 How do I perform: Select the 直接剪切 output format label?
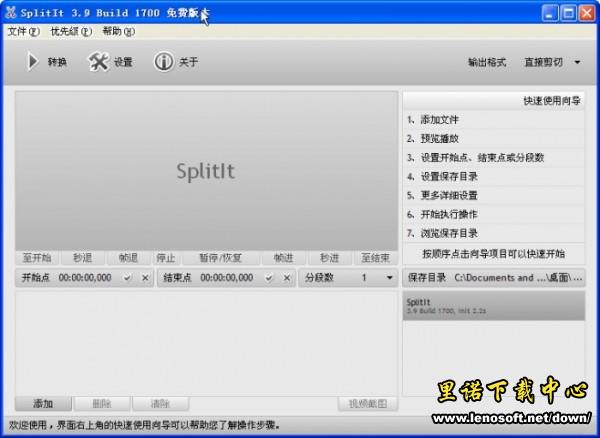pos(543,62)
